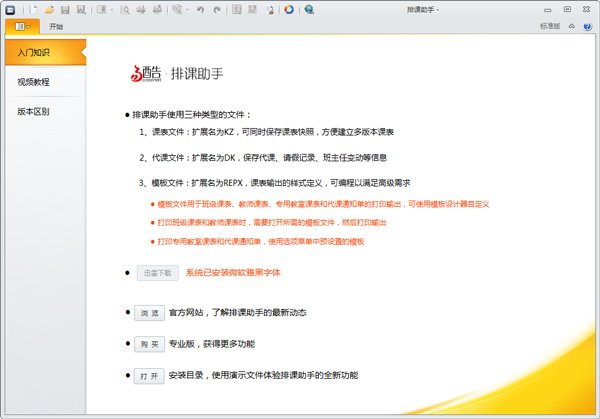Open the orange file menu dropdown button
This screenshot has width=600, height=419.
[22, 26]
